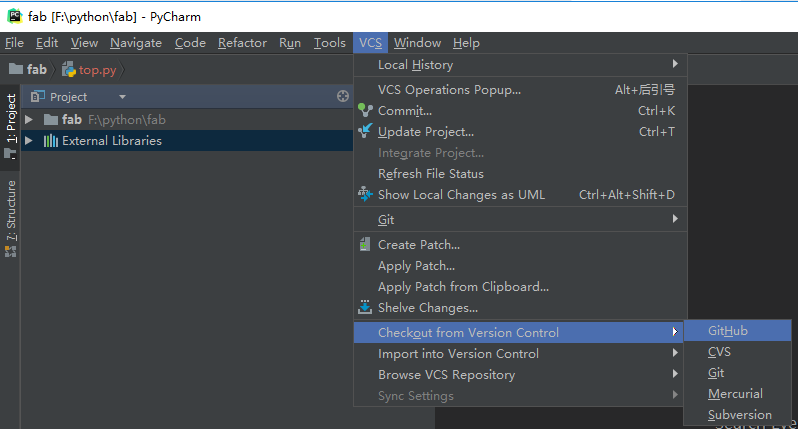
Task: Click the fab breadcrumb label
Action: coord(37,69)
